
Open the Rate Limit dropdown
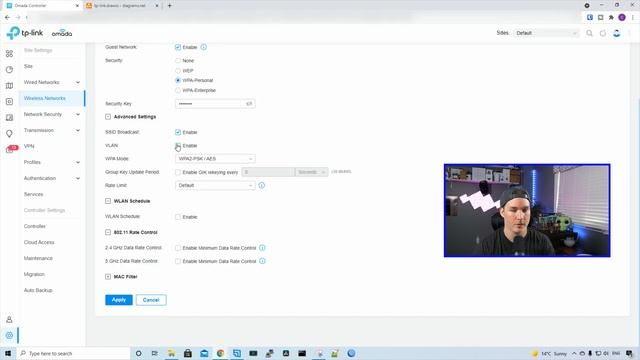(x=215, y=185)
